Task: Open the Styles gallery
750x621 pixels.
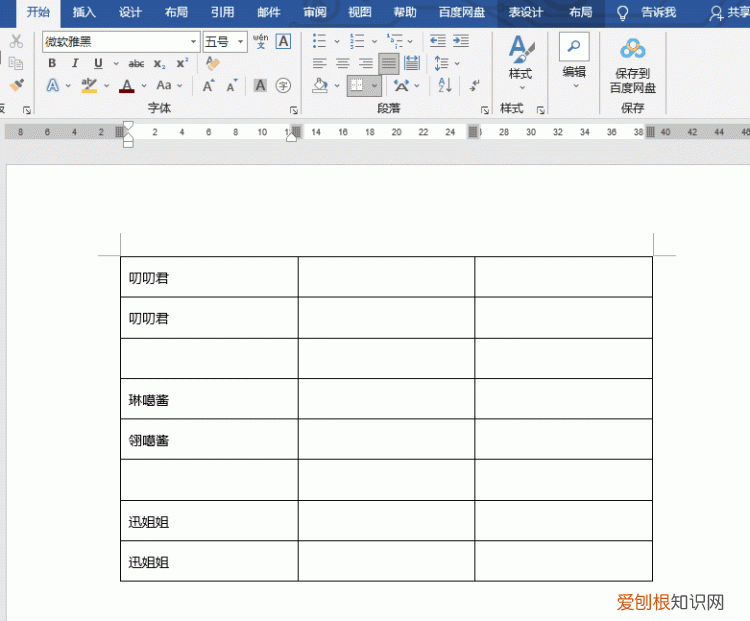Action: 520,62
